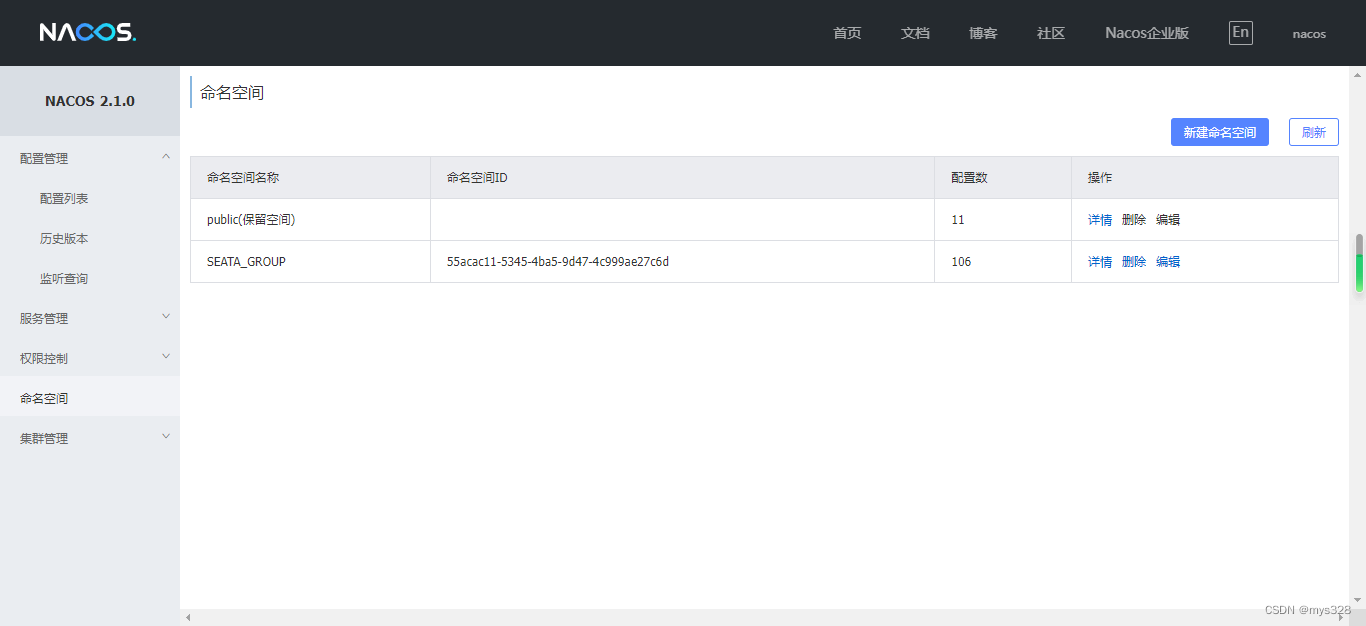Screen dimensions: 1366x626
Task: Open 配置列表 in the sidebar
Action: (x=64, y=198)
